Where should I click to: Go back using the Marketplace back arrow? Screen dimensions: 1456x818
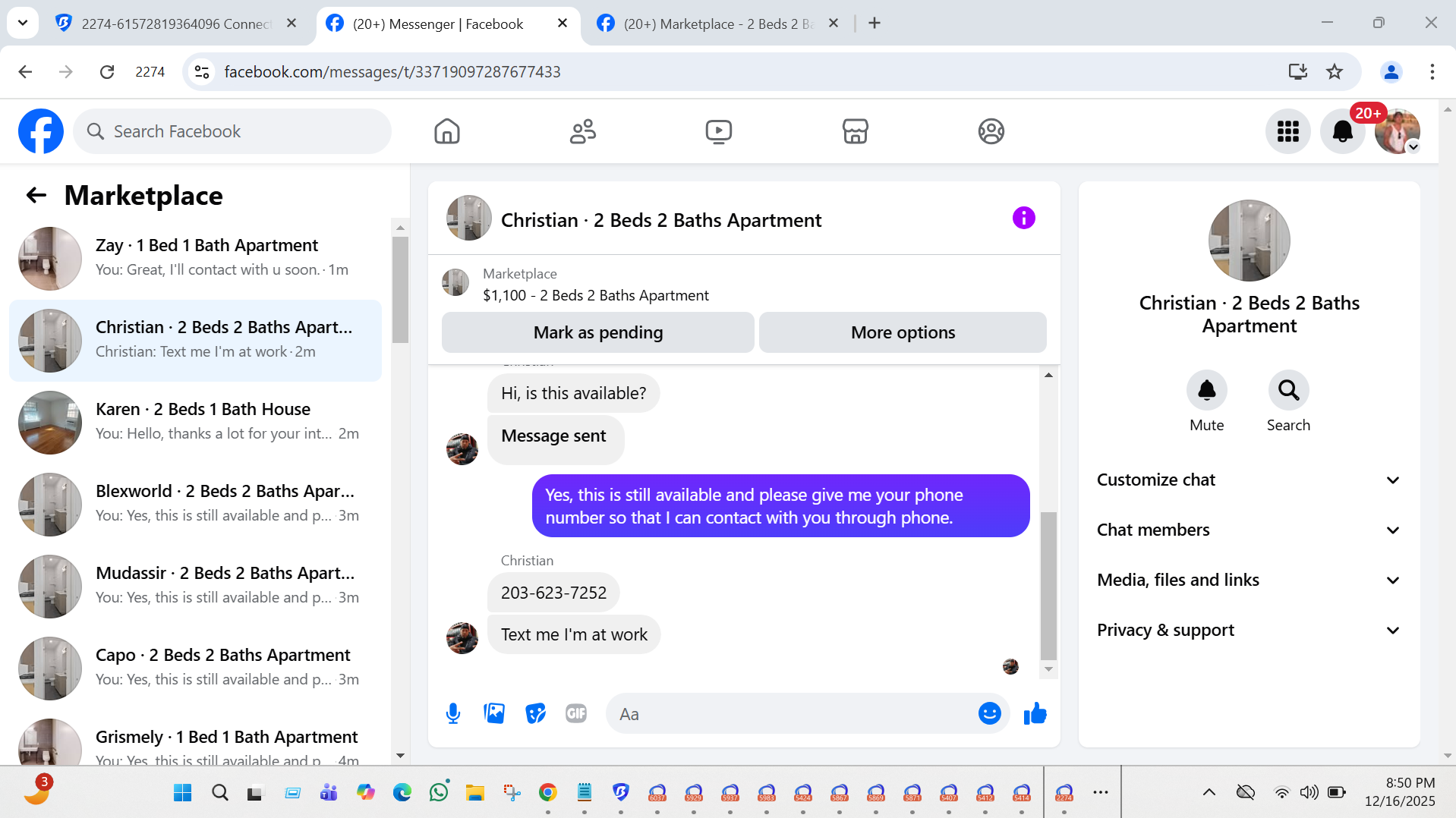click(36, 196)
